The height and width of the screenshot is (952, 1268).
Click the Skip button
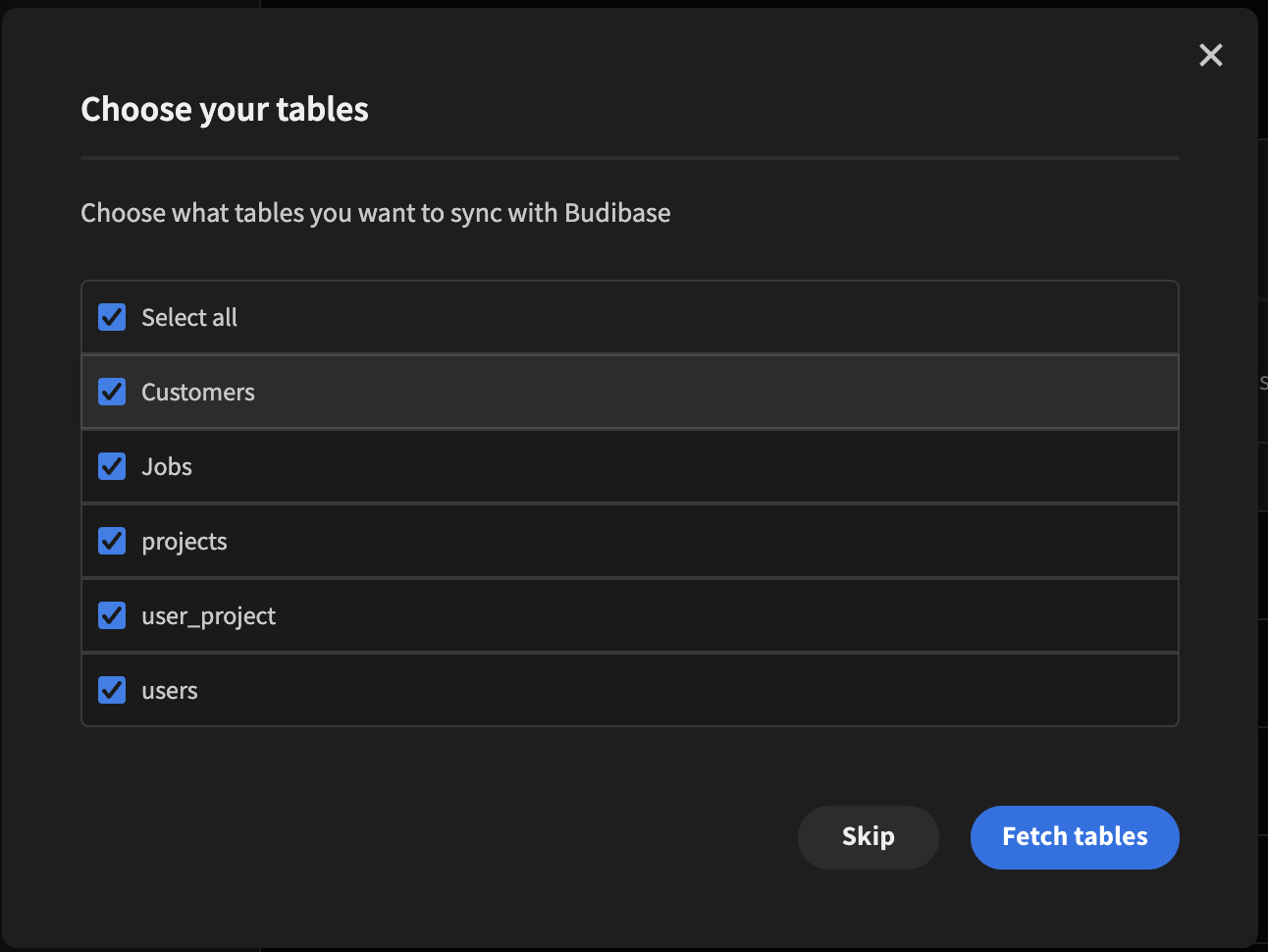pyautogui.click(x=868, y=837)
